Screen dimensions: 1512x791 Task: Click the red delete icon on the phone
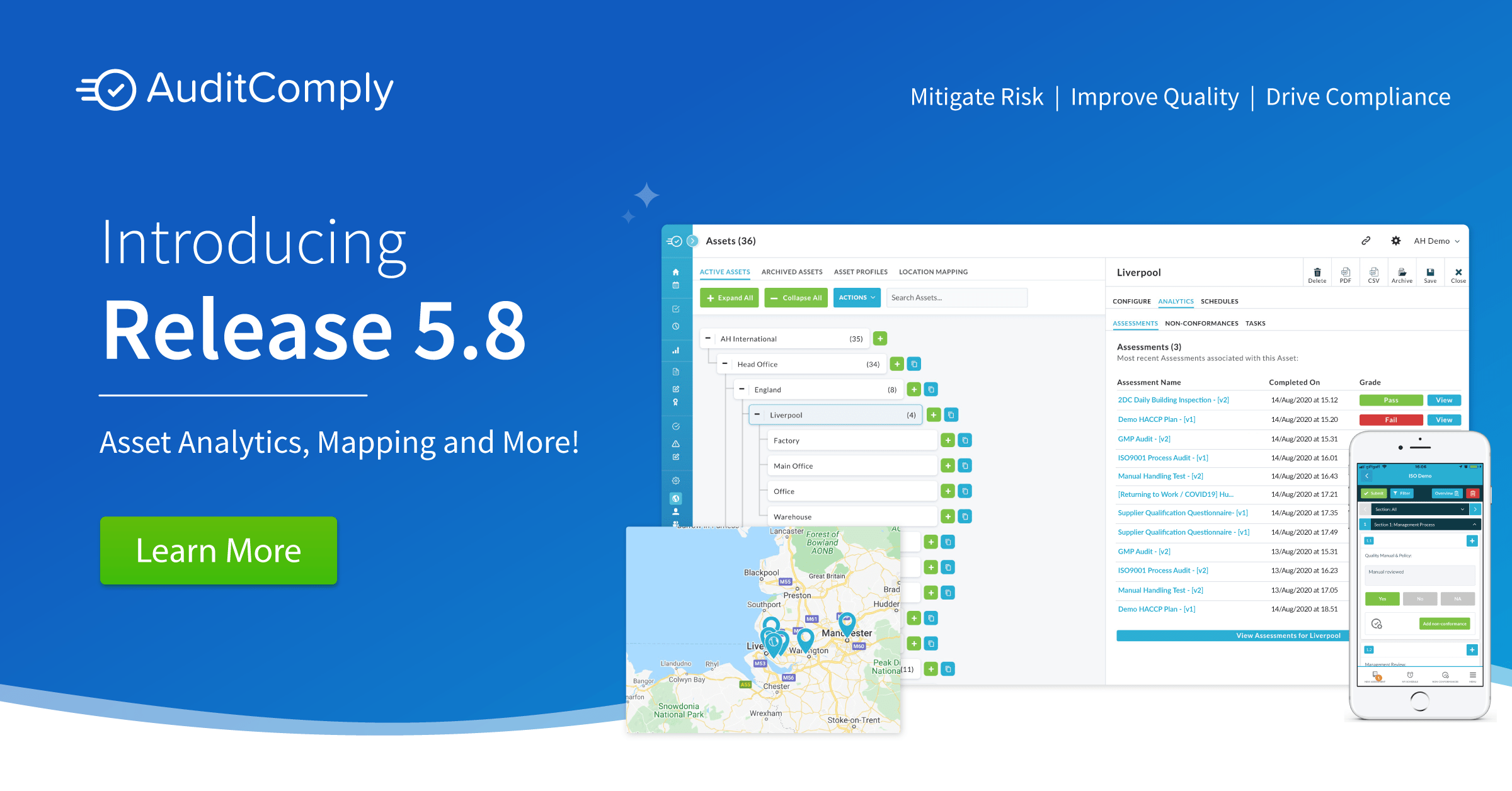pyautogui.click(x=1473, y=493)
